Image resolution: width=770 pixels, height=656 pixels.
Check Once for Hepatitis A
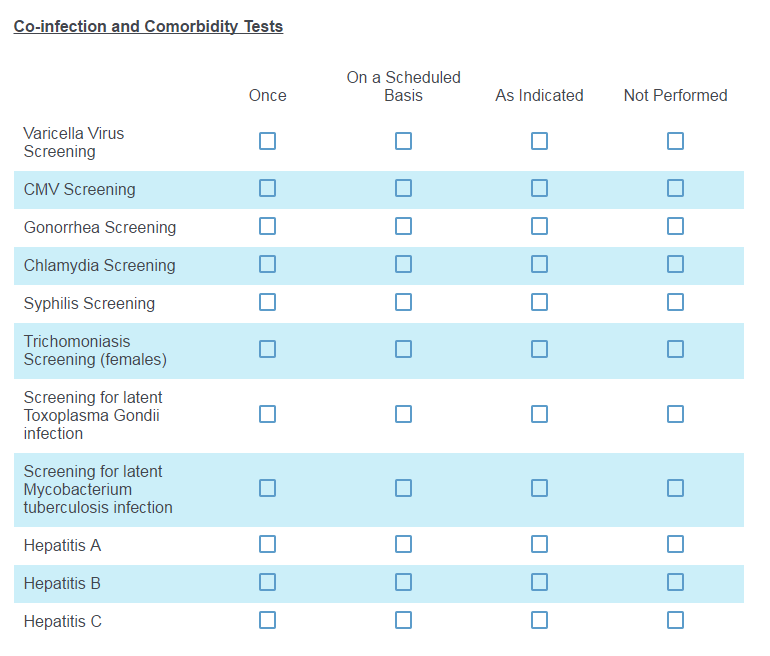tap(267, 544)
